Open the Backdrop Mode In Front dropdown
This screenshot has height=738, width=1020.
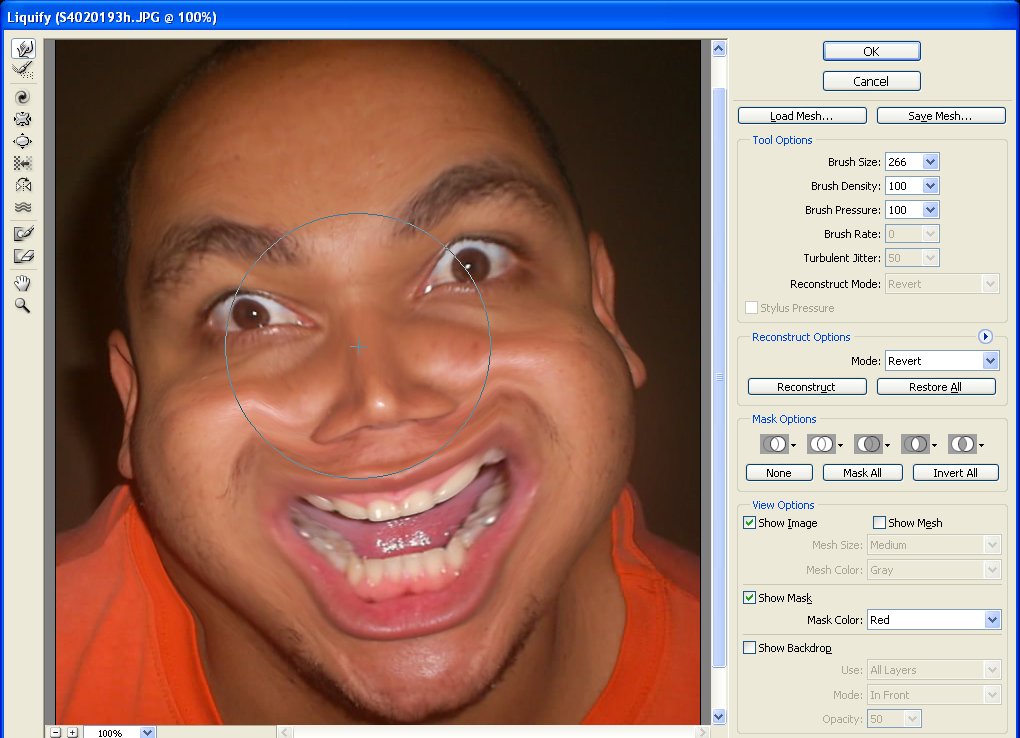pyautogui.click(x=933, y=694)
